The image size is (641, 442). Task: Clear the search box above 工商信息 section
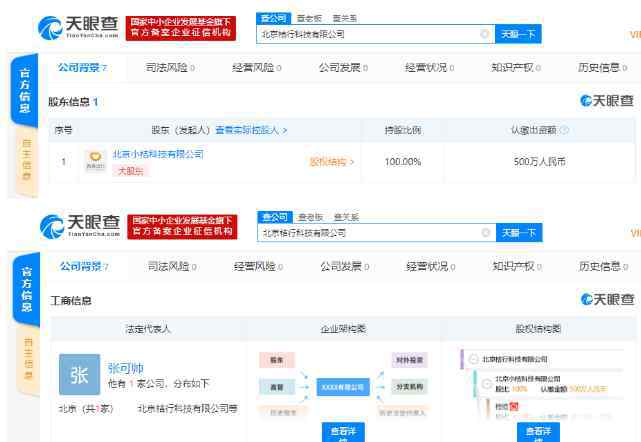click(486, 233)
